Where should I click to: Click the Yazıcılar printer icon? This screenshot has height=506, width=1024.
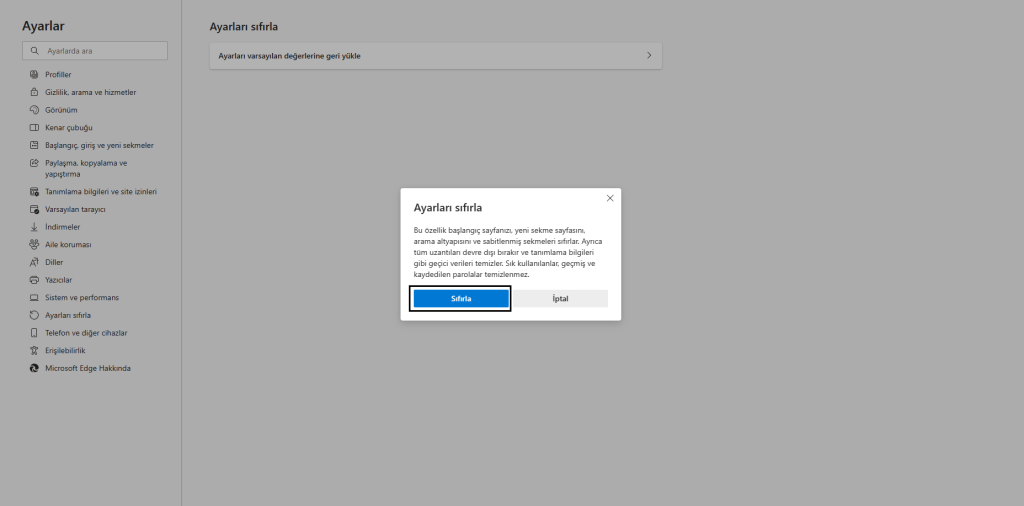34,279
